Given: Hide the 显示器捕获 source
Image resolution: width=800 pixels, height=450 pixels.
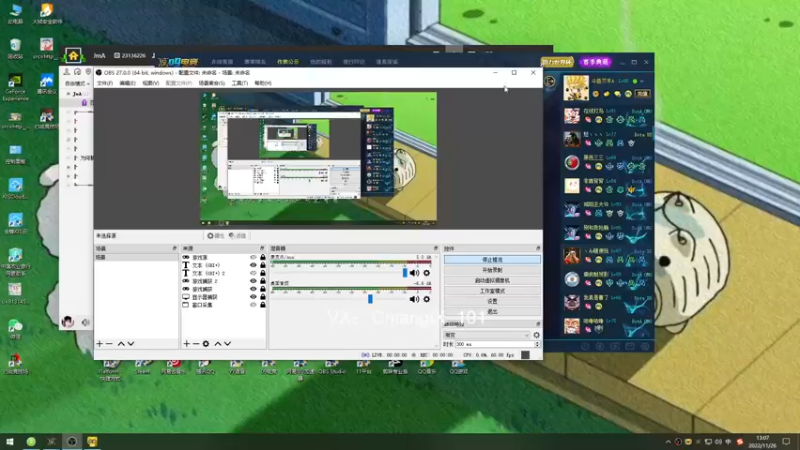Looking at the screenshot, I should point(253,297).
